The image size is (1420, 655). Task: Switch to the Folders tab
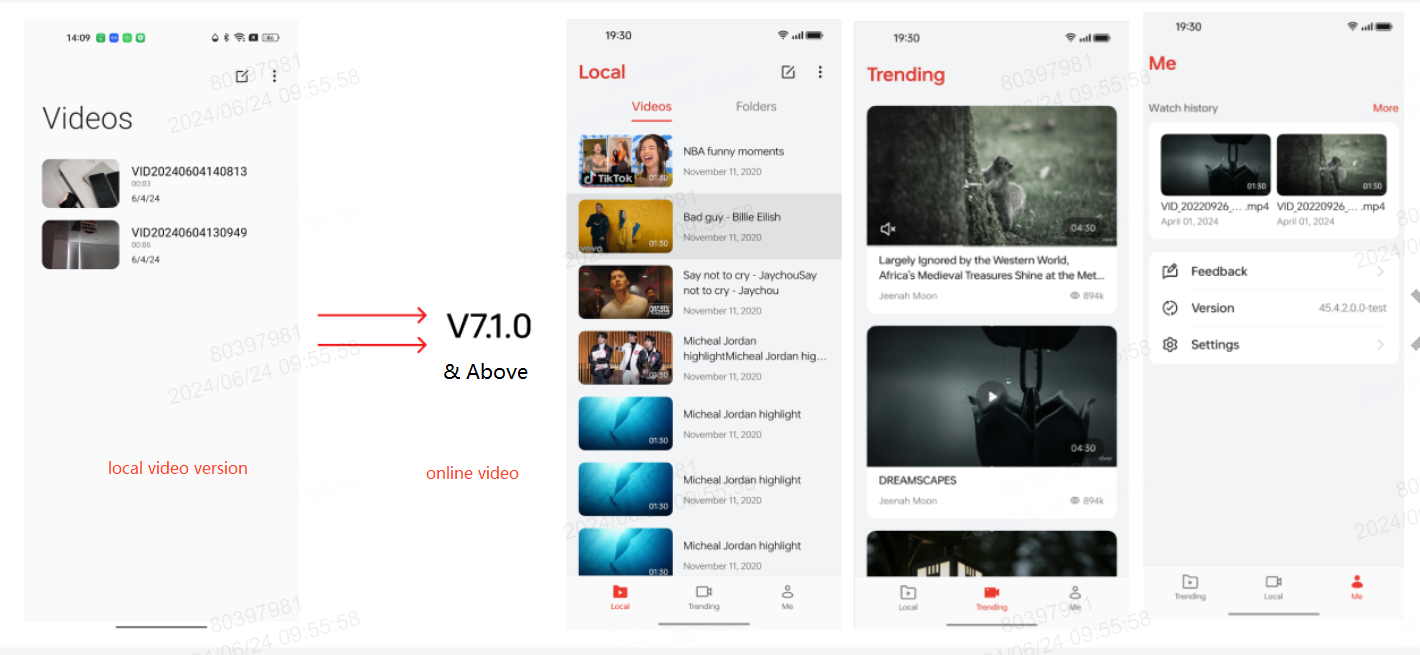click(756, 107)
